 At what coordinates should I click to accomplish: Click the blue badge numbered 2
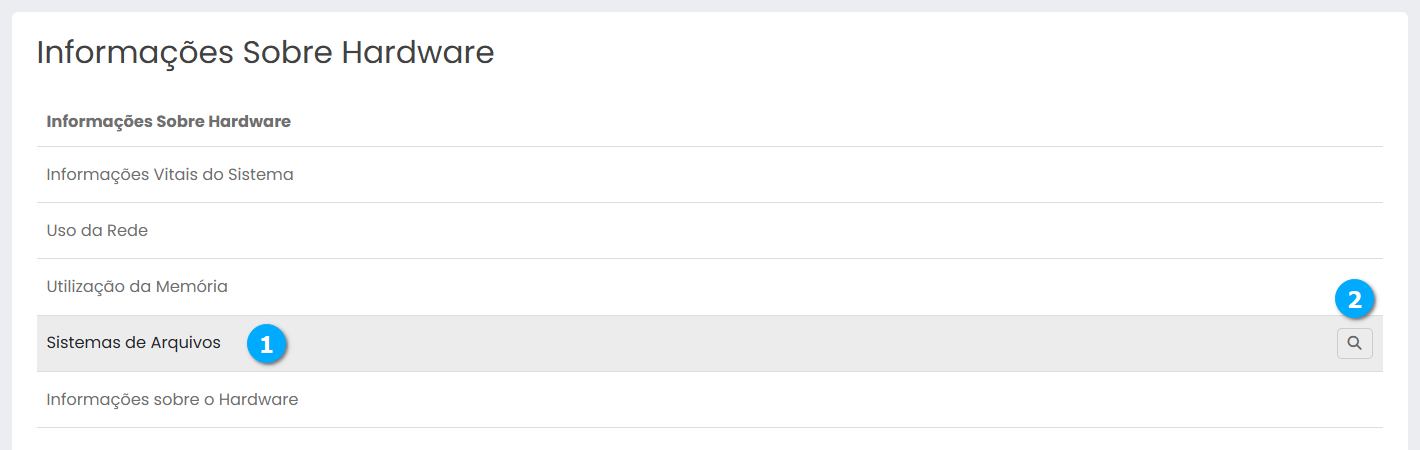tap(1355, 299)
